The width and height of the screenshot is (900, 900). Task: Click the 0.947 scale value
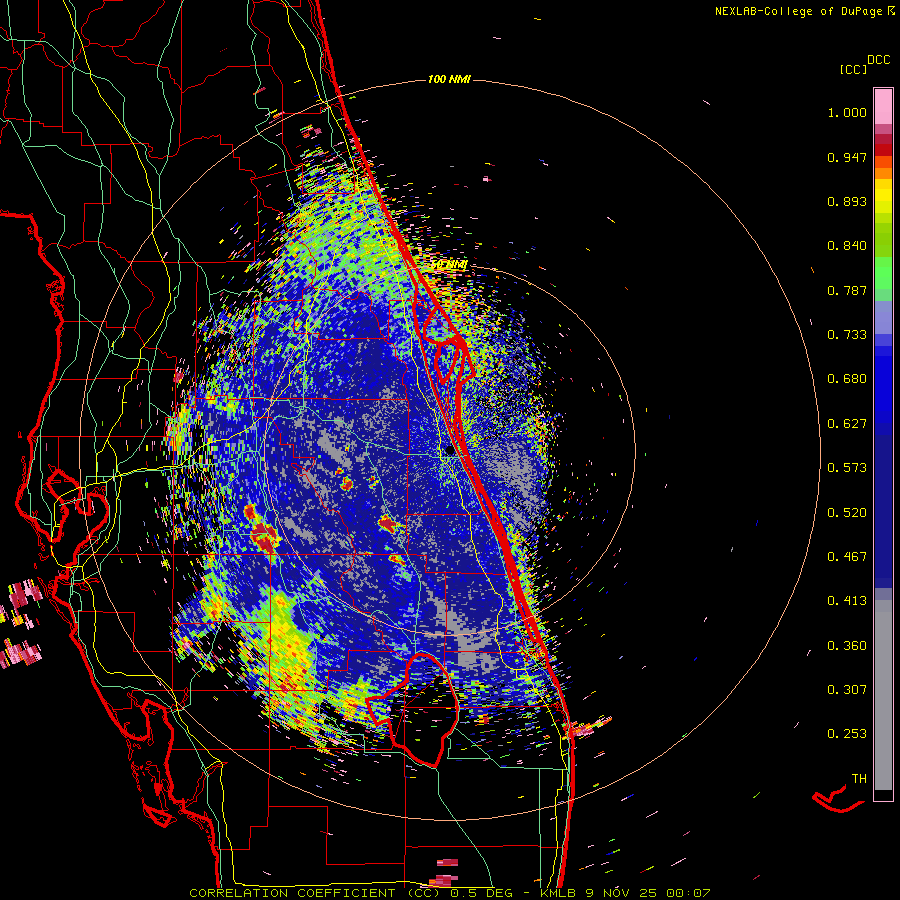(x=847, y=157)
